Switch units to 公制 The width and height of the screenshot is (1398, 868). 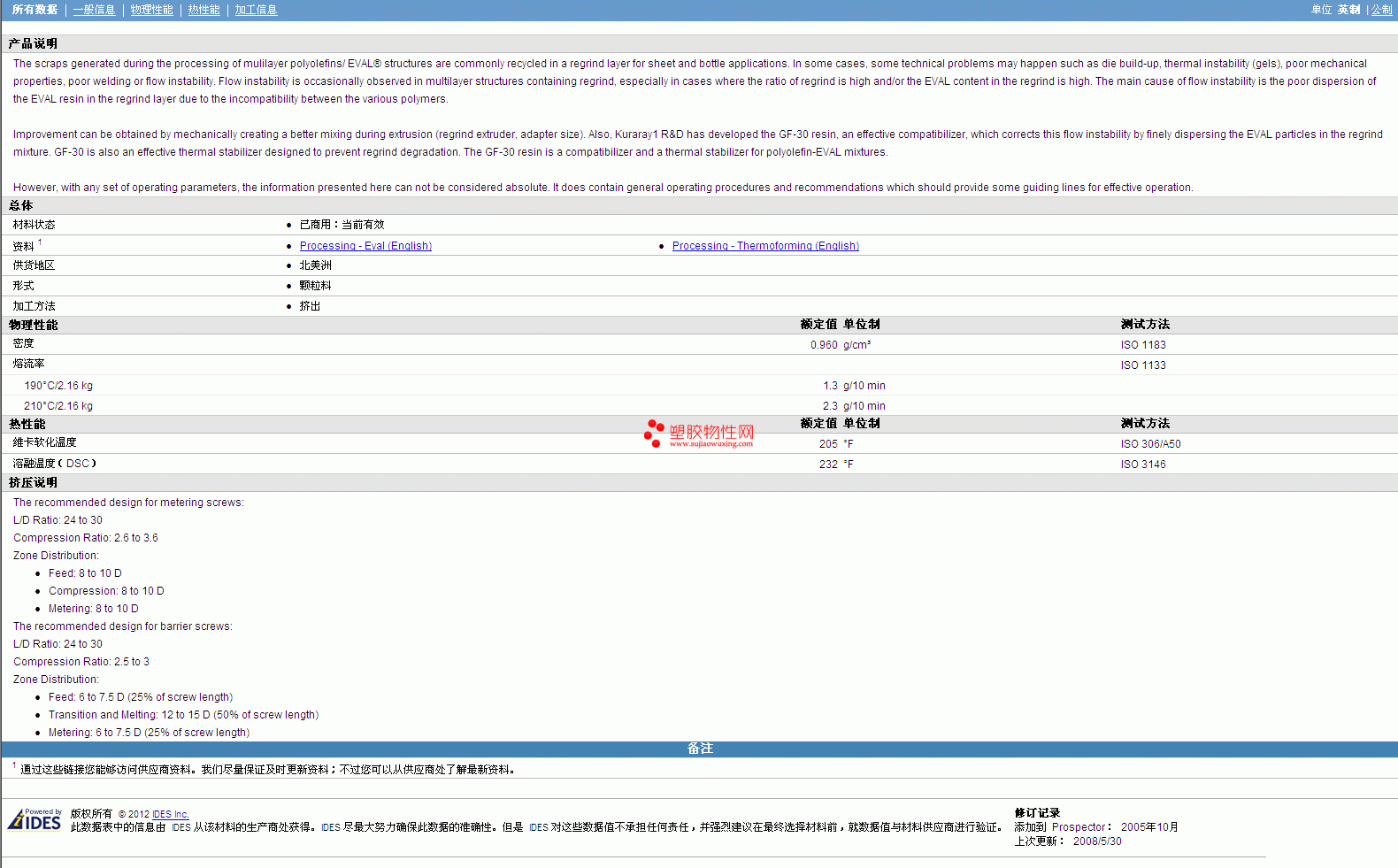click(1382, 10)
